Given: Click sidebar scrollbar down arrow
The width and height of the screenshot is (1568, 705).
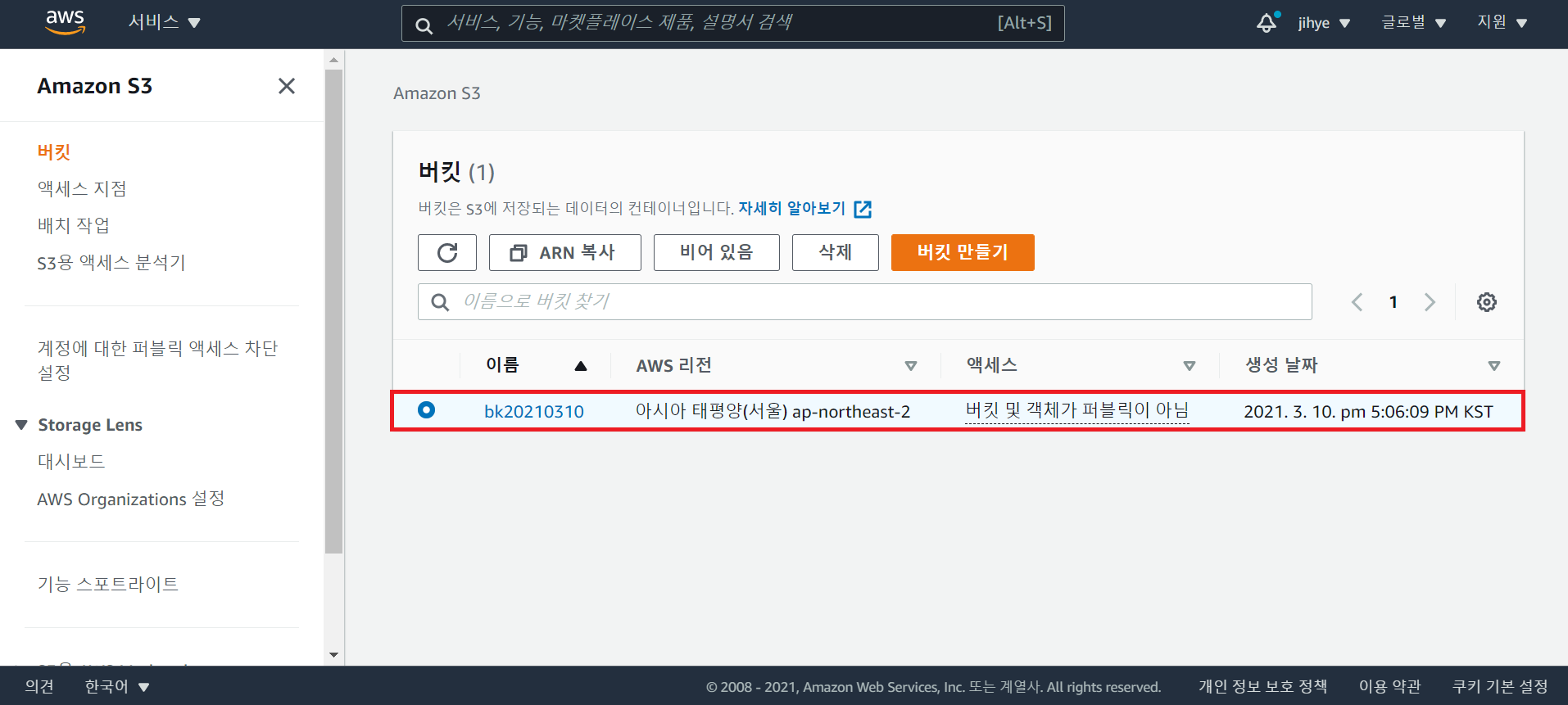Looking at the screenshot, I should (333, 655).
